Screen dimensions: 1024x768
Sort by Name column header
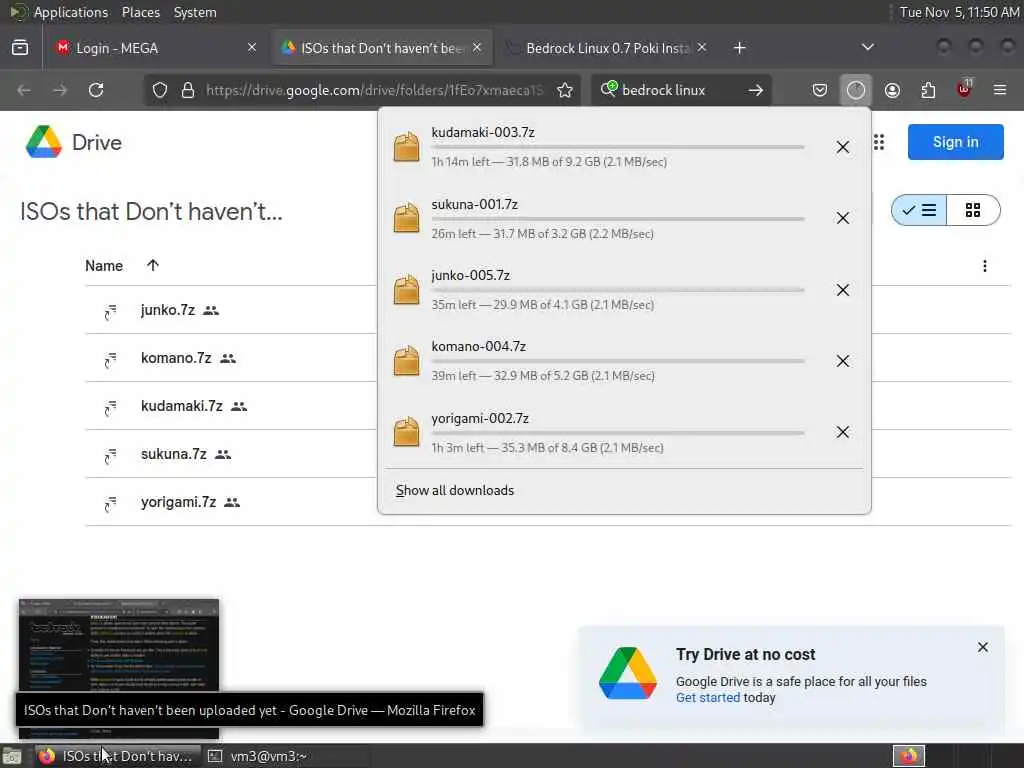pos(104,266)
